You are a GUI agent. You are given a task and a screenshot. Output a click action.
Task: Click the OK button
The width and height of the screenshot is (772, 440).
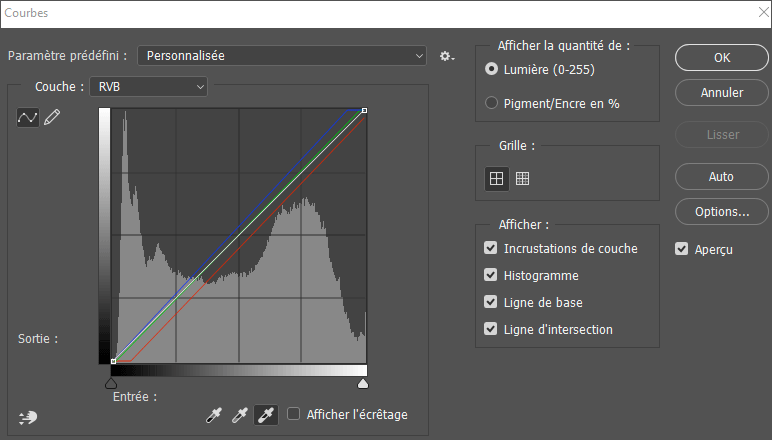(x=722, y=58)
